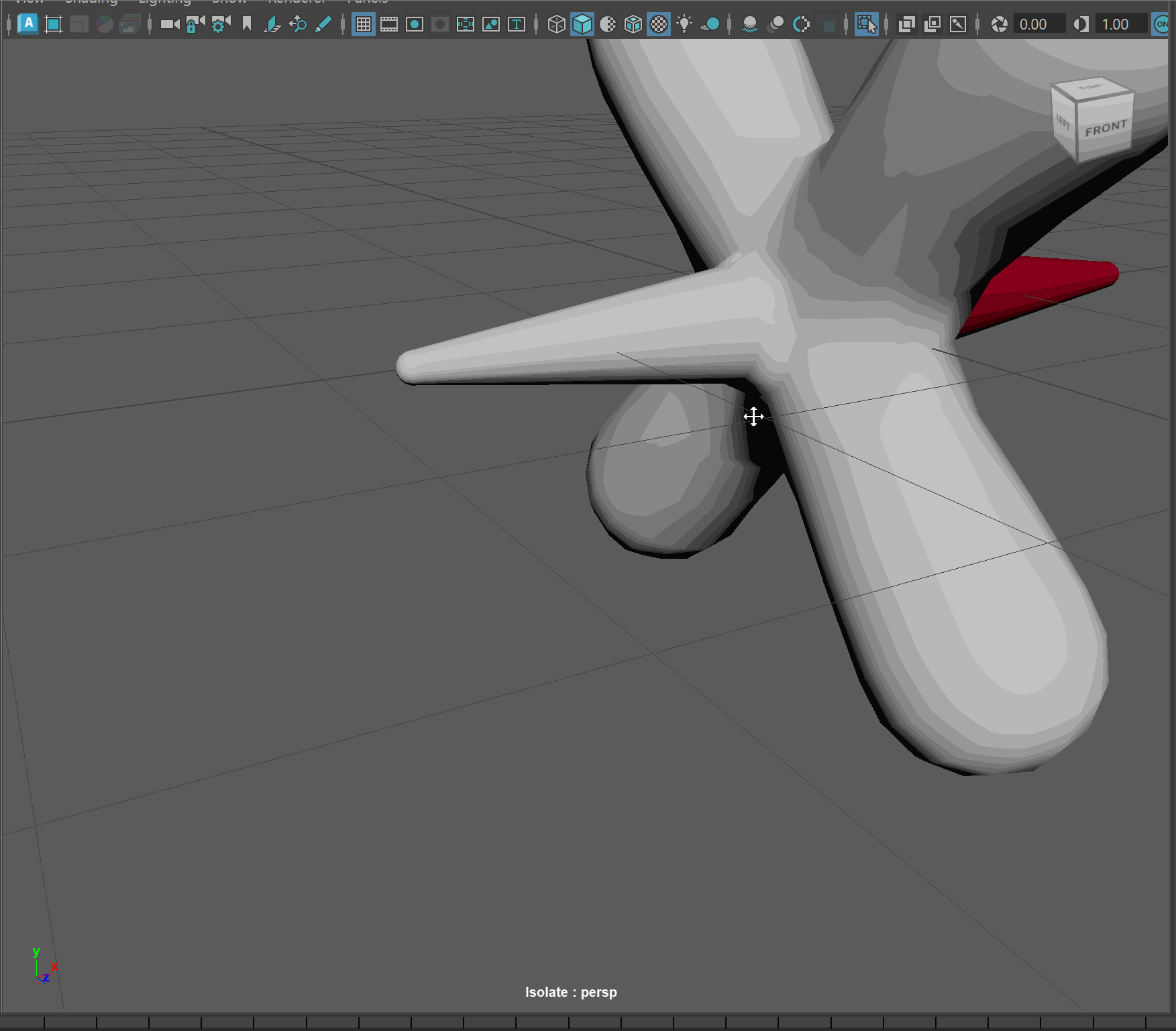Enable X-Ray display mode
Image resolution: width=1176 pixels, height=1031 pixels.
click(906, 24)
